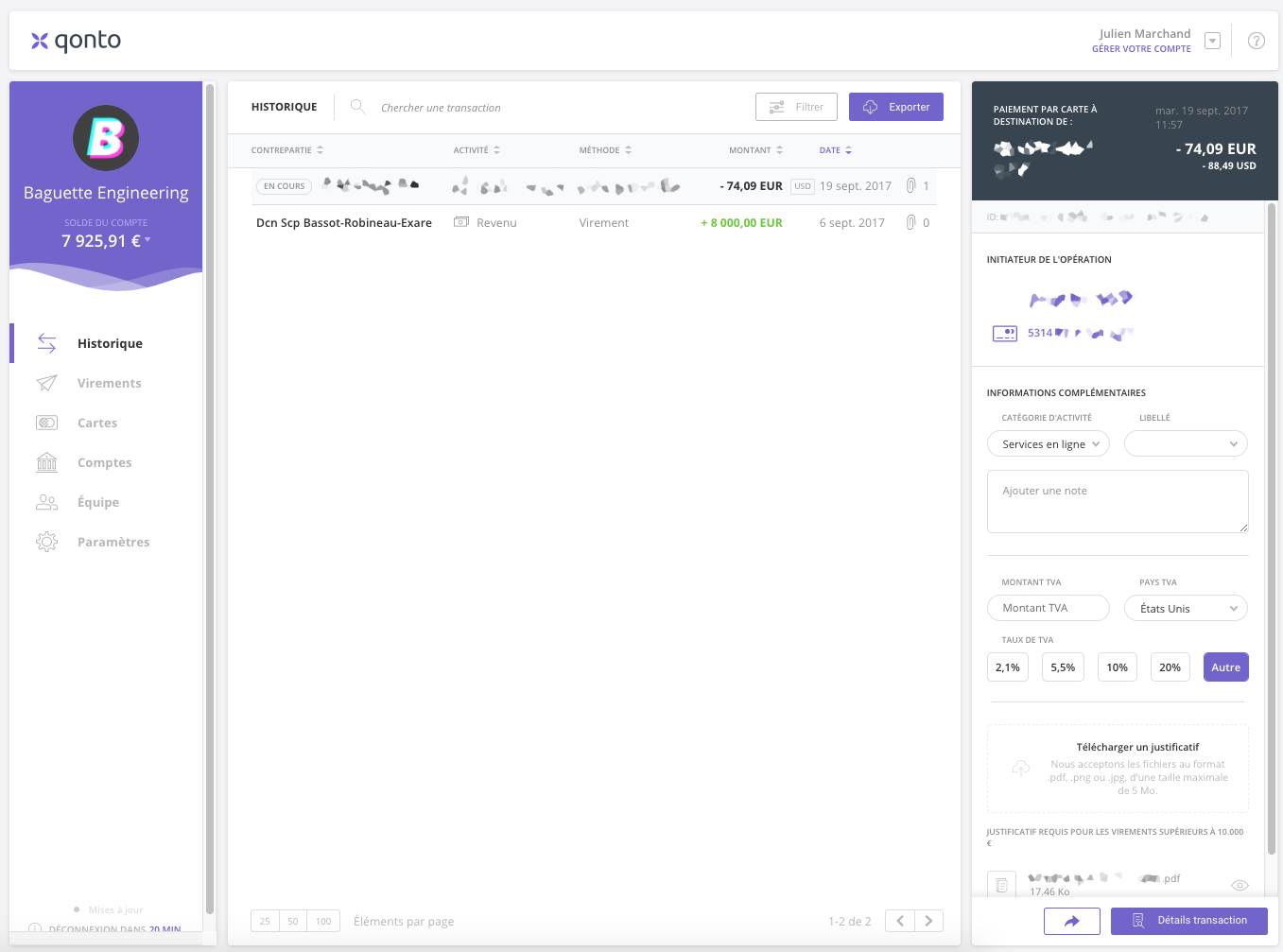Click the Télécharger un justificatif upload area

click(x=1118, y=769)
